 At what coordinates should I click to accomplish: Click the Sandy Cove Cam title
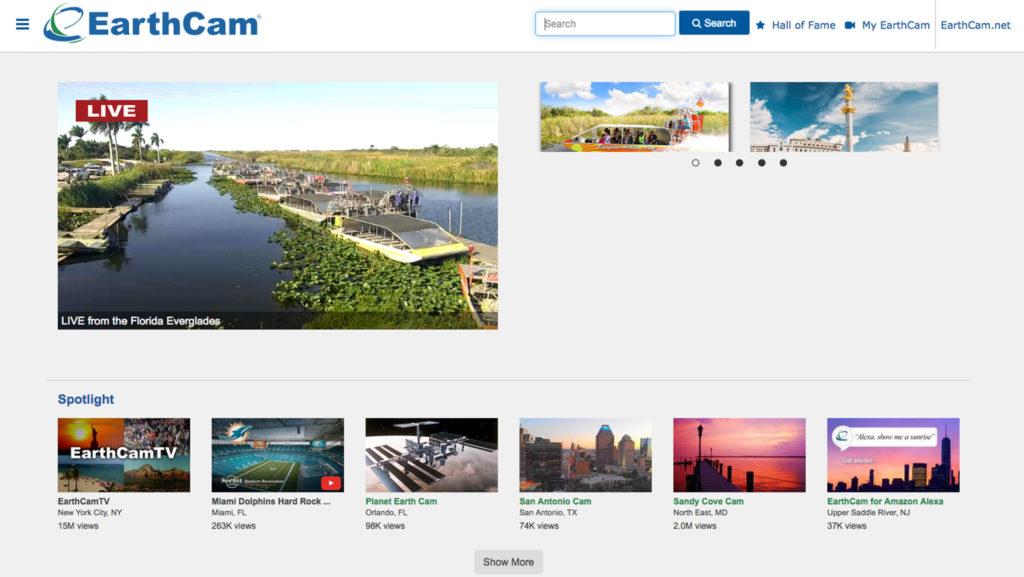click(709, 501)
